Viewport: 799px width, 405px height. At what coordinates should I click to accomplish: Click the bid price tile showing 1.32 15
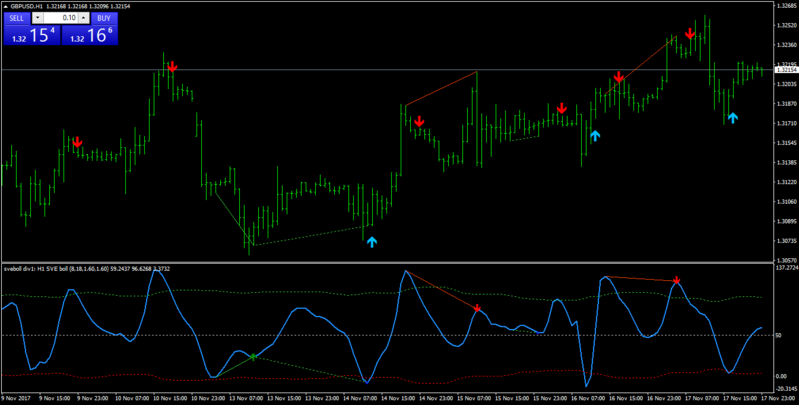coord(32,35)
